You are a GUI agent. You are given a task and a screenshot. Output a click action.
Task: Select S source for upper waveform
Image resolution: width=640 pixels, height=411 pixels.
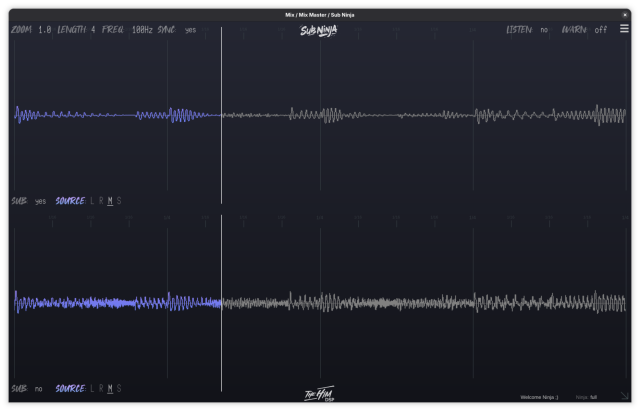pos(119,201)
